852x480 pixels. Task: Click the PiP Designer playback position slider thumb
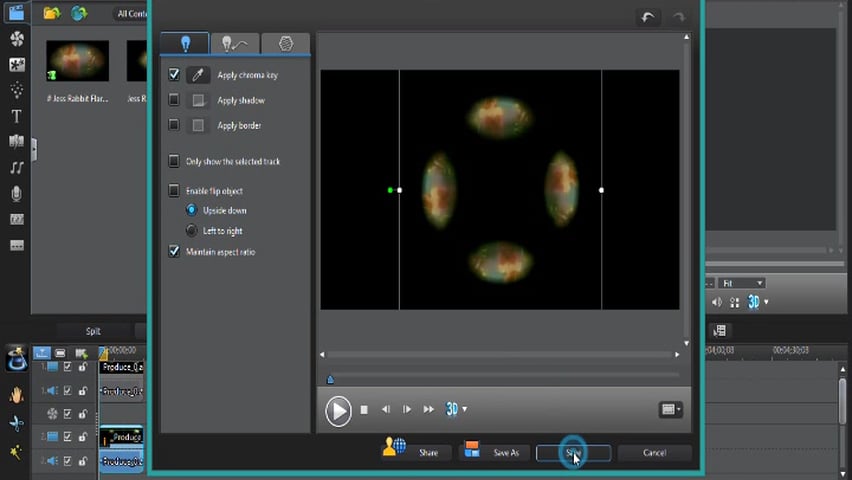[330, 379]
